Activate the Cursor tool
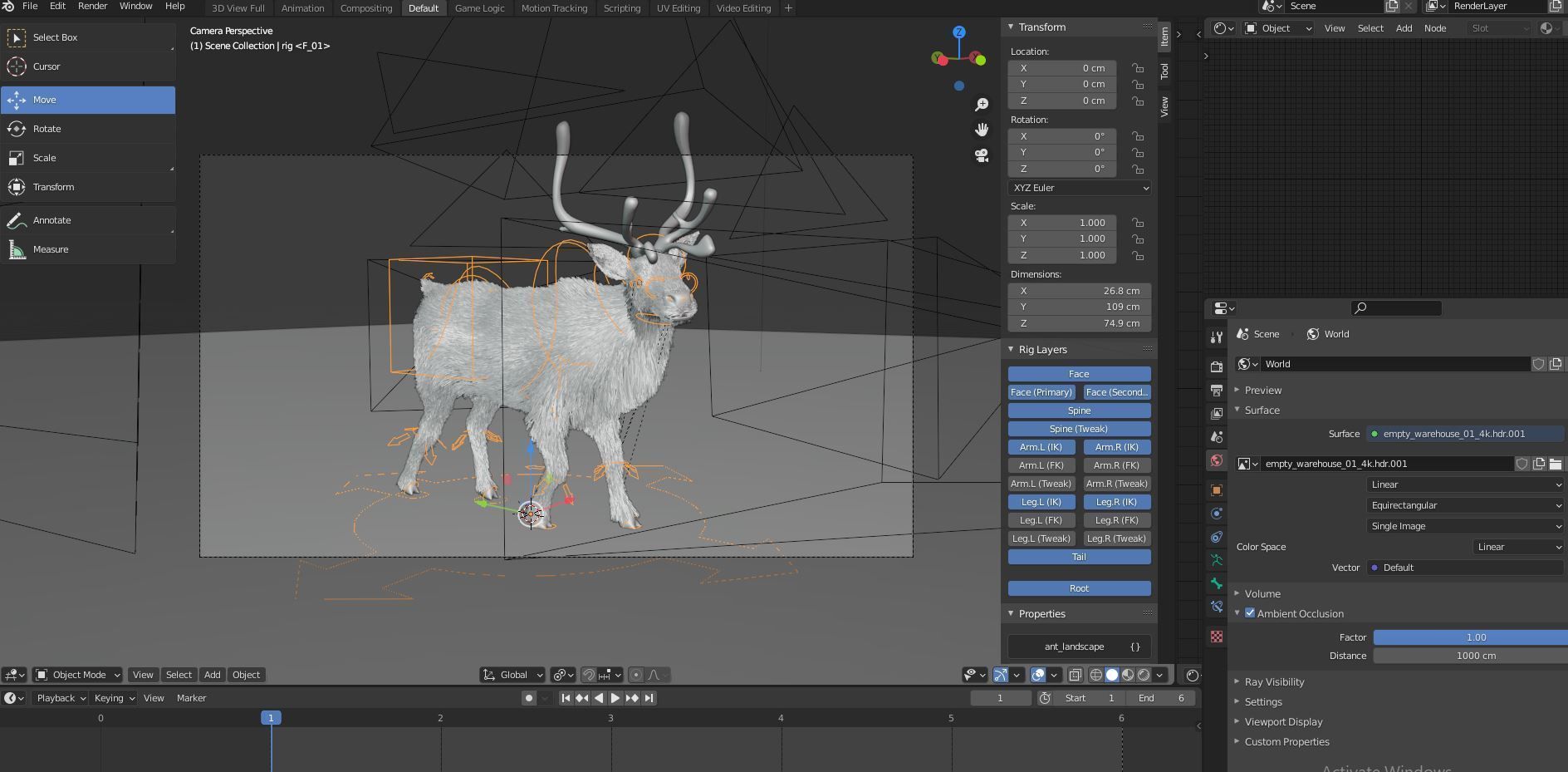 pos(88,66)
